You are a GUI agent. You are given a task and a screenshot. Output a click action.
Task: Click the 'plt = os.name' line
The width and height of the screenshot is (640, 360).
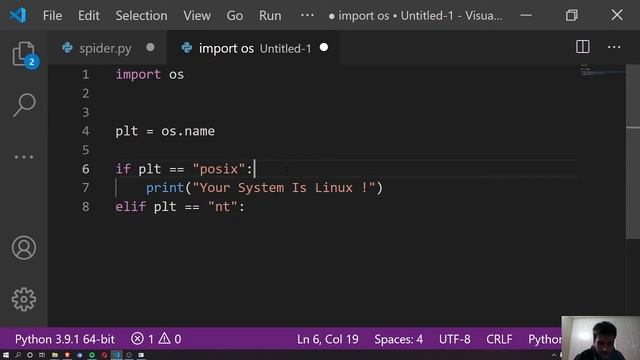pyautogui.click(x=165, y=131)
